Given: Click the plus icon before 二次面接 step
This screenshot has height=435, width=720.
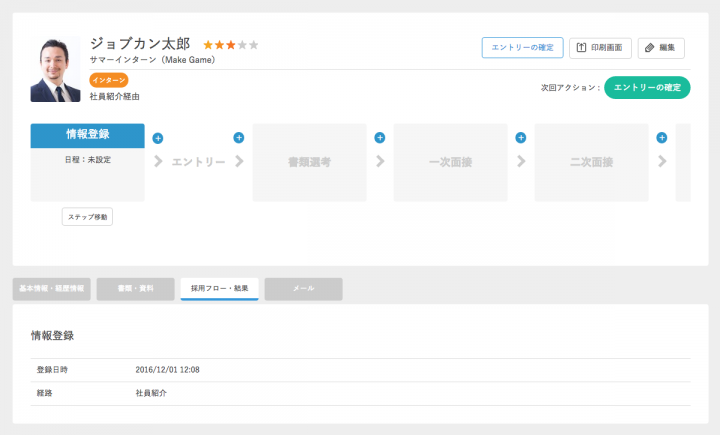Looking at the screenshot, I should point(520,138).
